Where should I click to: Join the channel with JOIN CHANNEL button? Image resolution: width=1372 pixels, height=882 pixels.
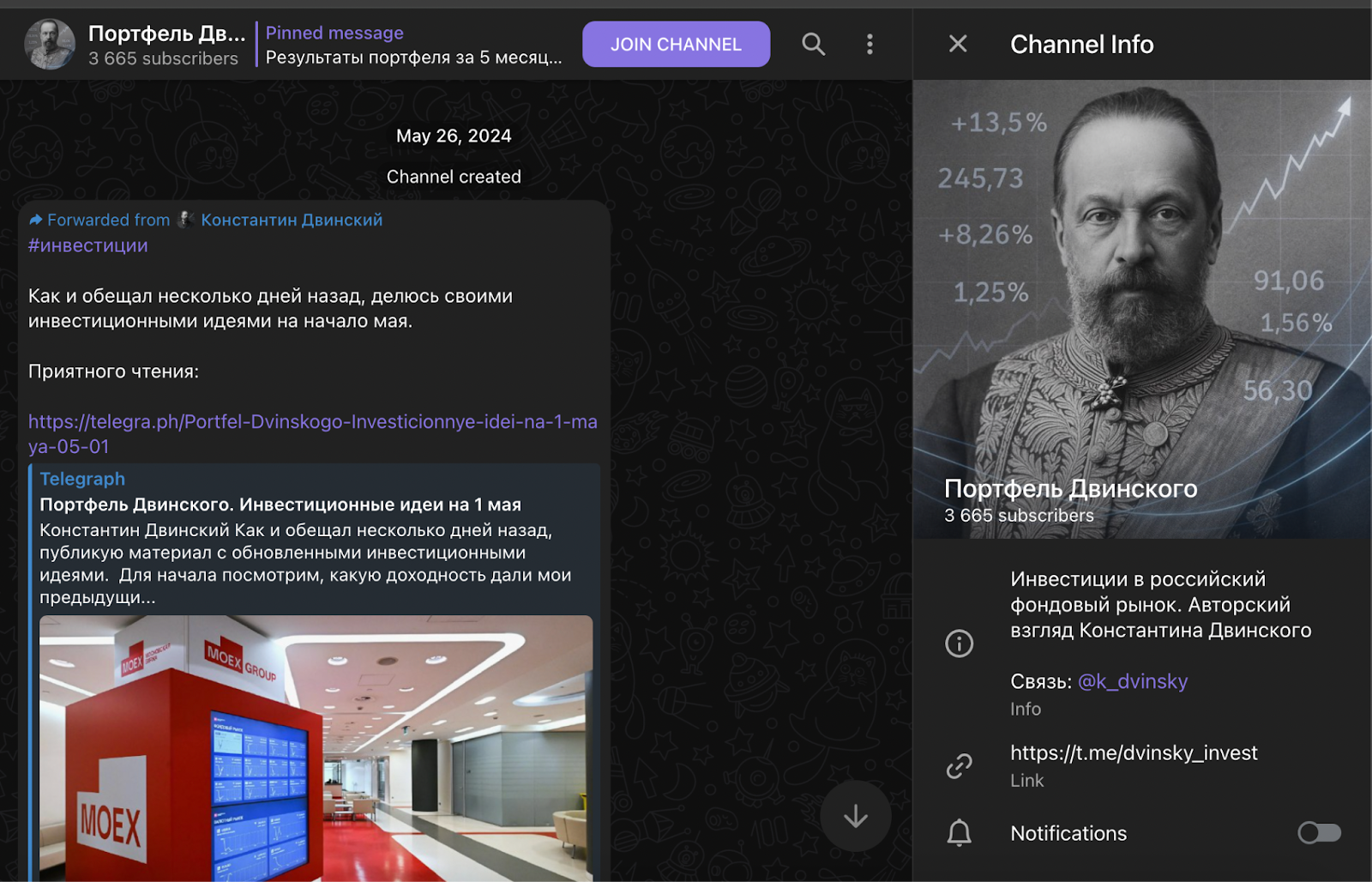(676, 45)
